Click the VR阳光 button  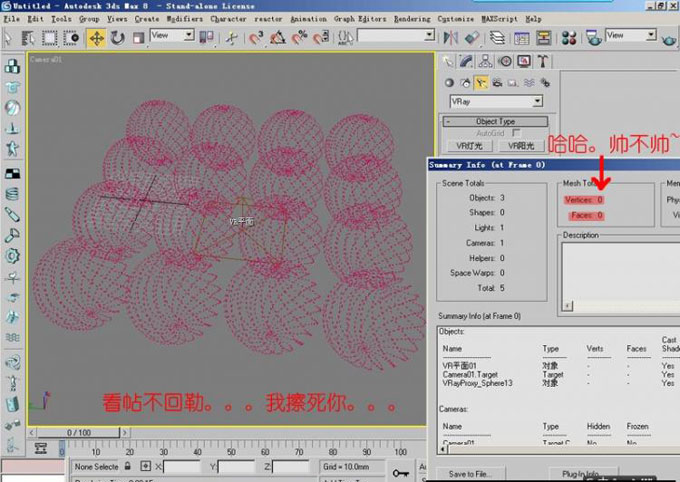click(x=521, y=146)
